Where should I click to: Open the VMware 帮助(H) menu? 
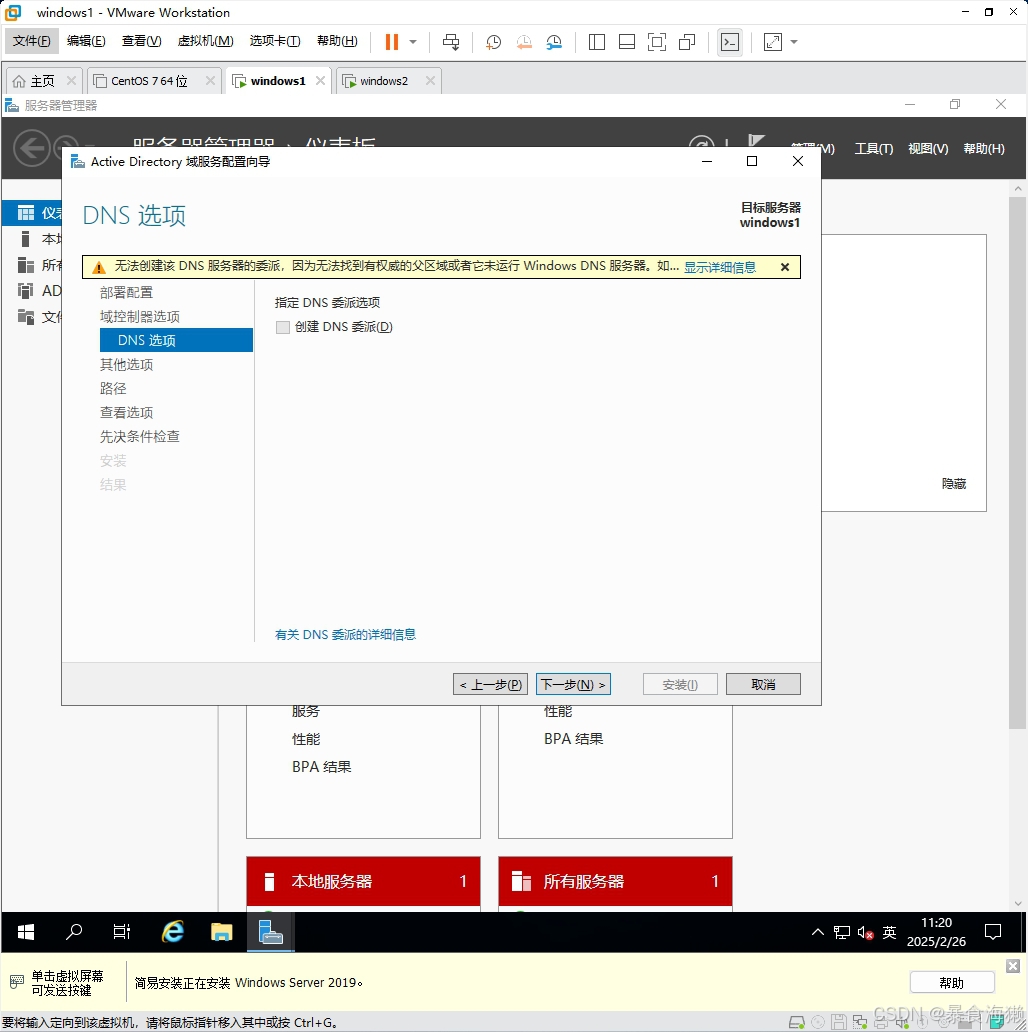pos(337,41)
